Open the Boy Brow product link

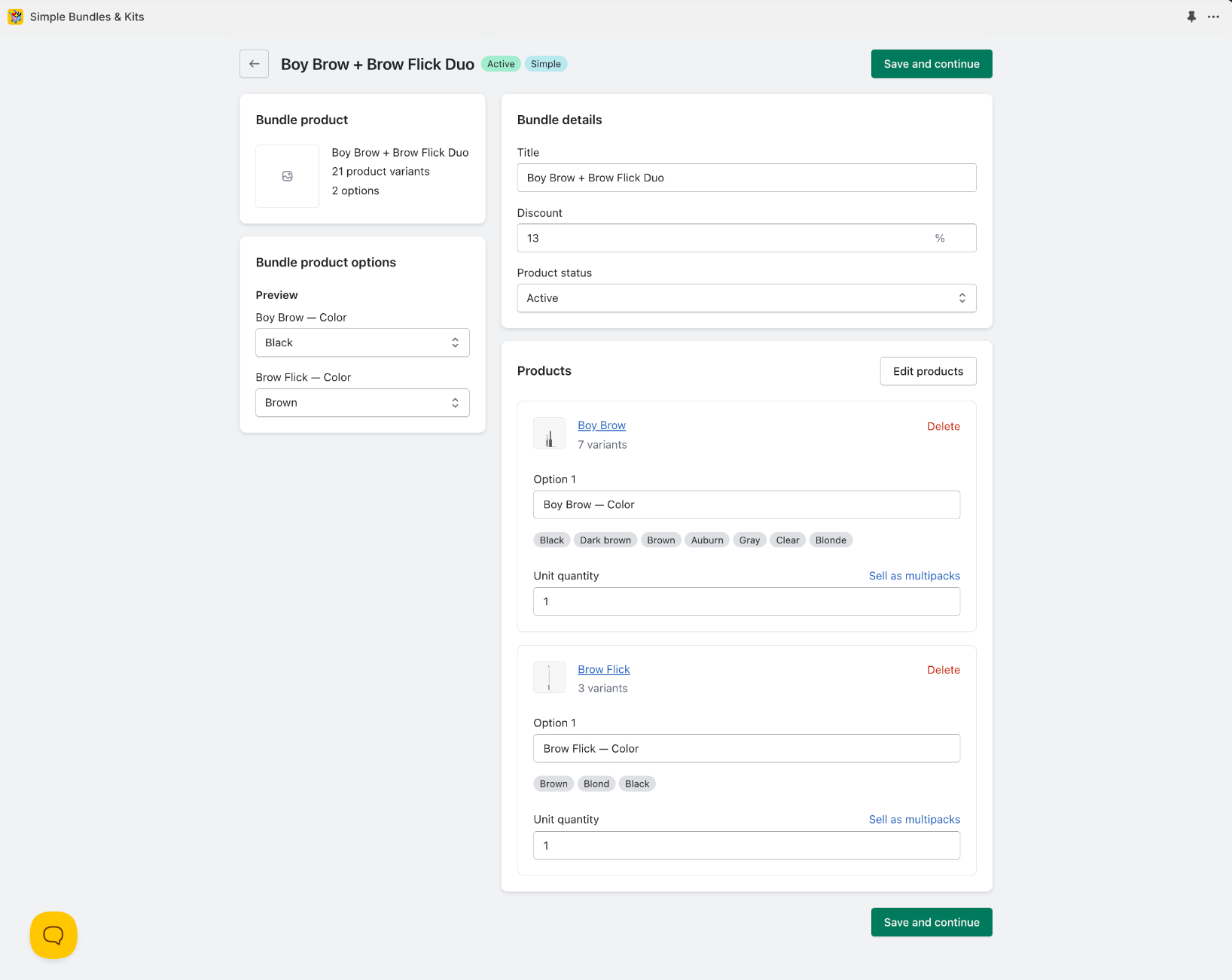click(x=602, y=425)
